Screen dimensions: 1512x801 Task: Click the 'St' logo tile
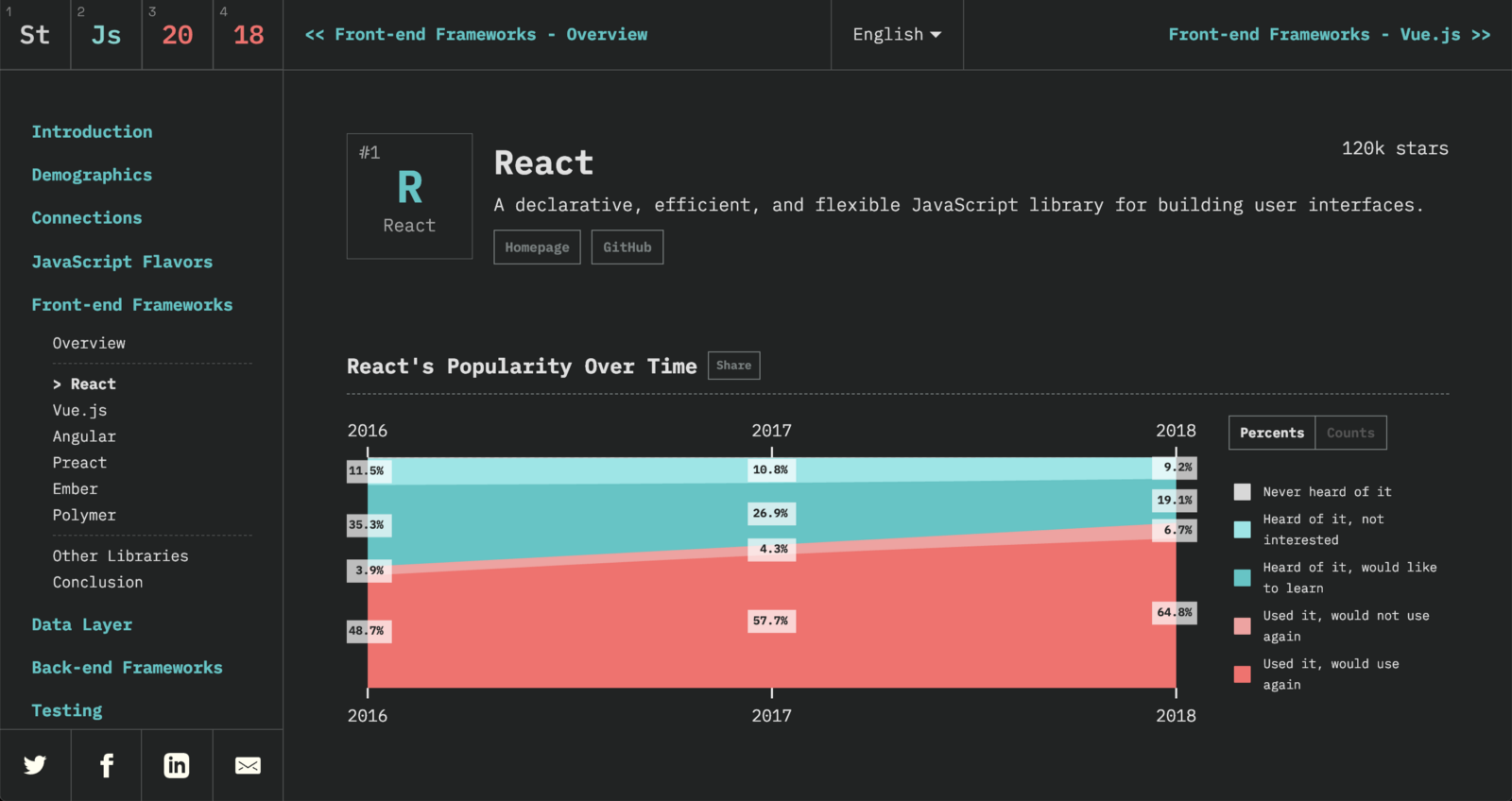[35, 35]
